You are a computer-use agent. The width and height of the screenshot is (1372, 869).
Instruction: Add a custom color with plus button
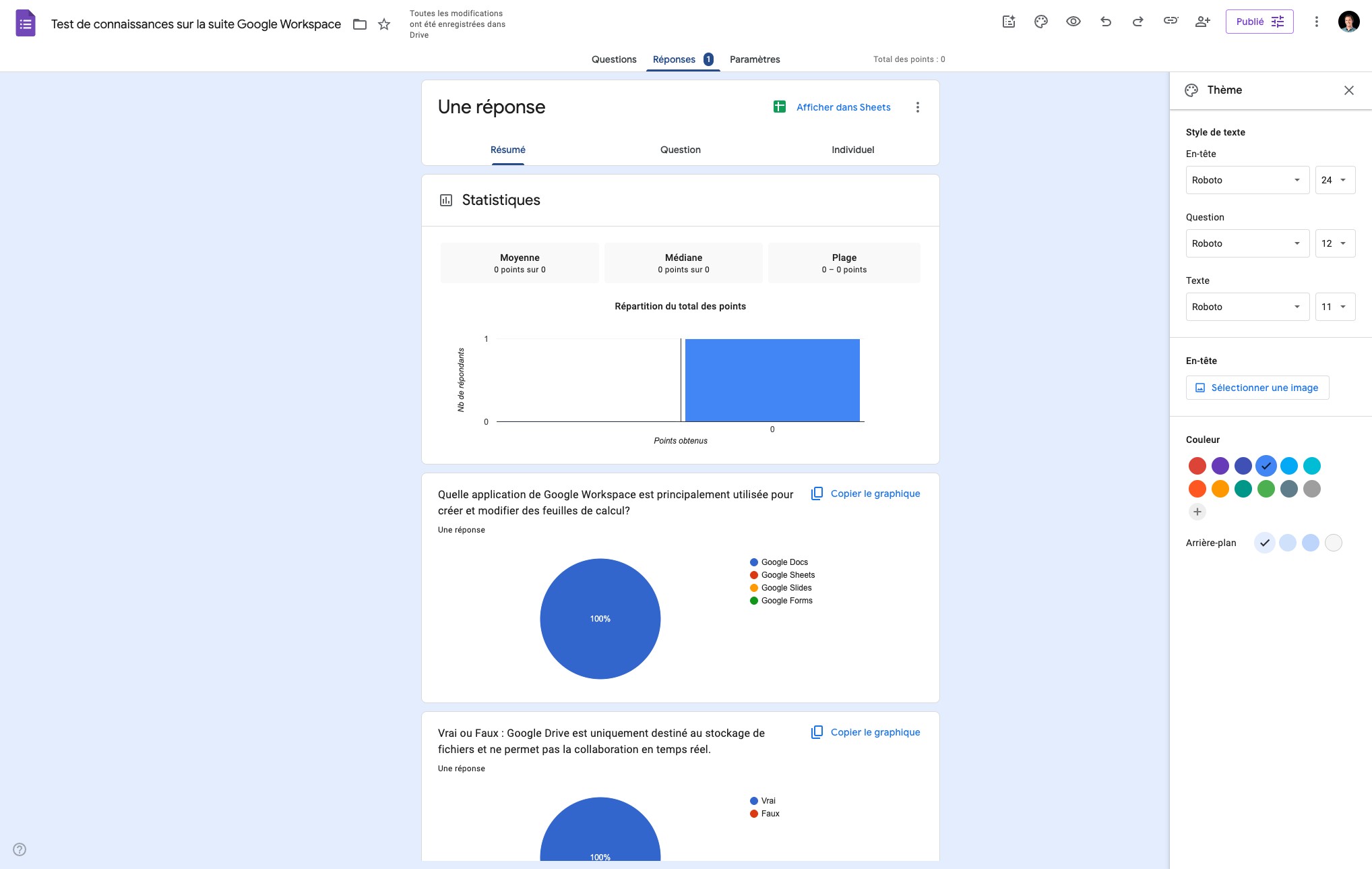[1197, 512]
